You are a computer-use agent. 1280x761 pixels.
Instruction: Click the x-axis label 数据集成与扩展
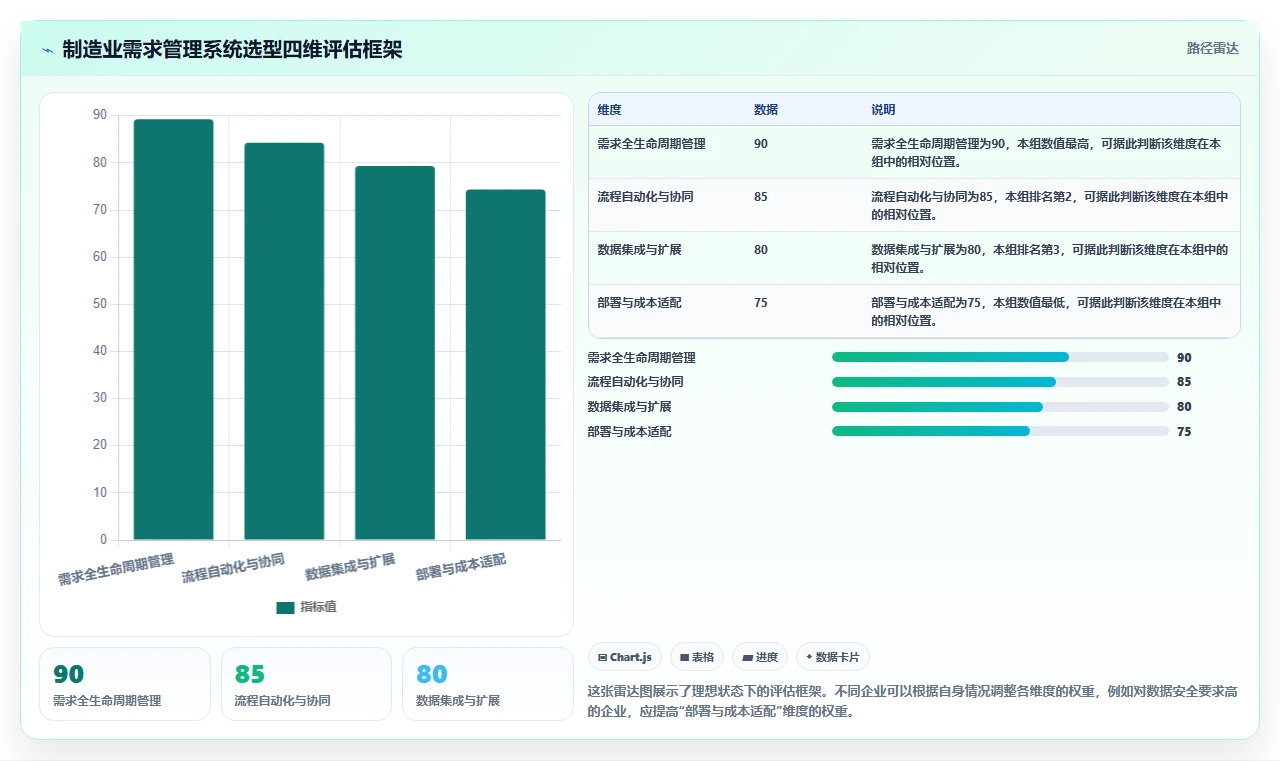(350, 566)
